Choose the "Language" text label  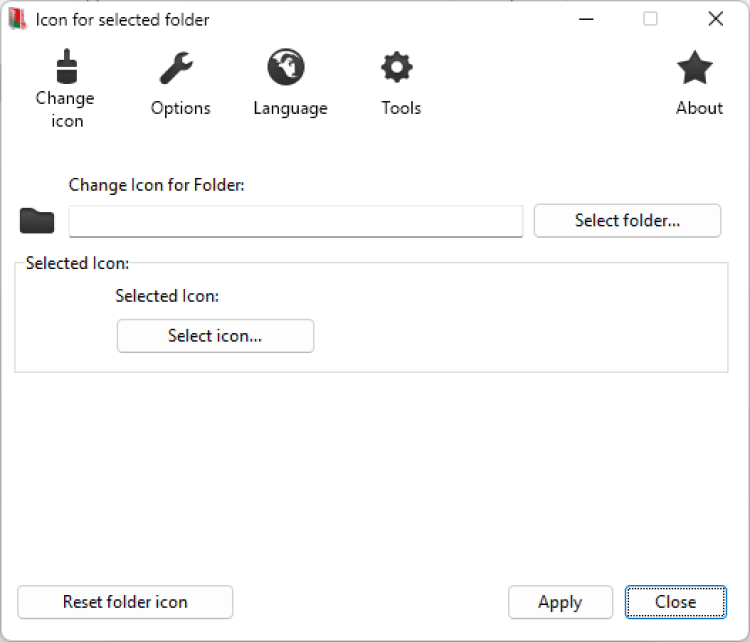pyautogui.click(x=290, y=108)
